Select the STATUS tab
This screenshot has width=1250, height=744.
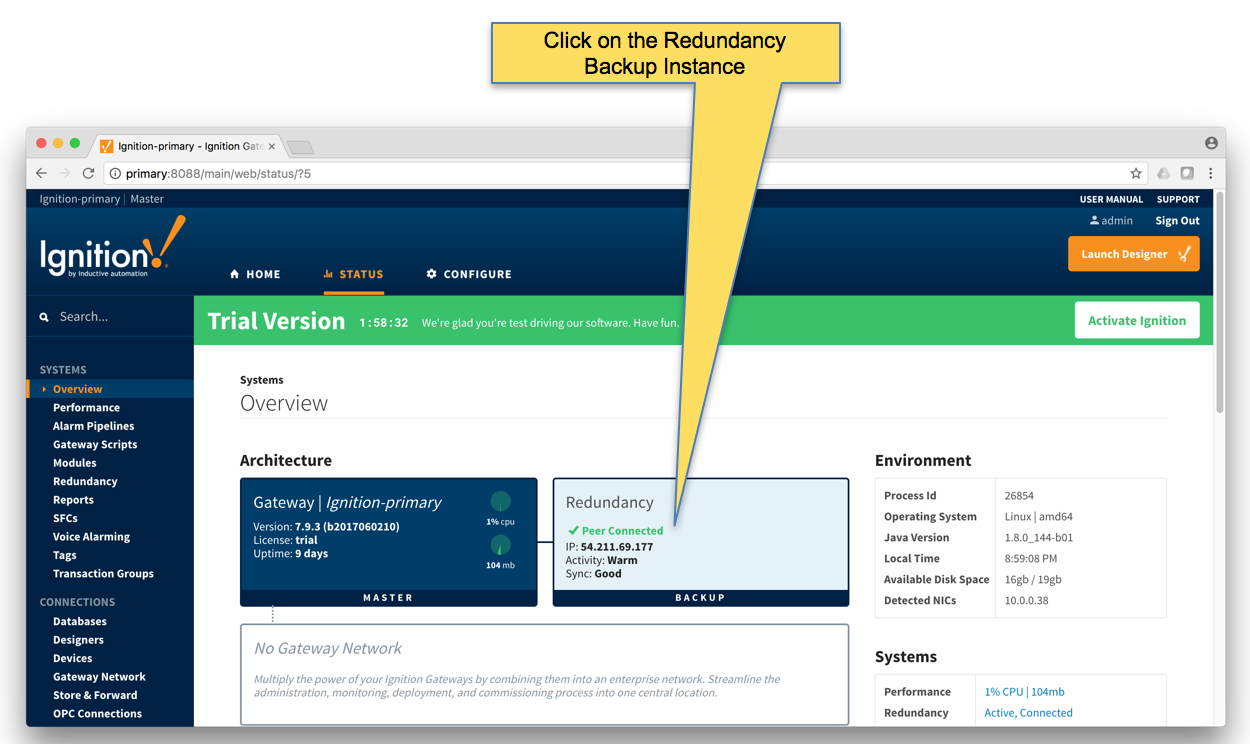point(353,274)
